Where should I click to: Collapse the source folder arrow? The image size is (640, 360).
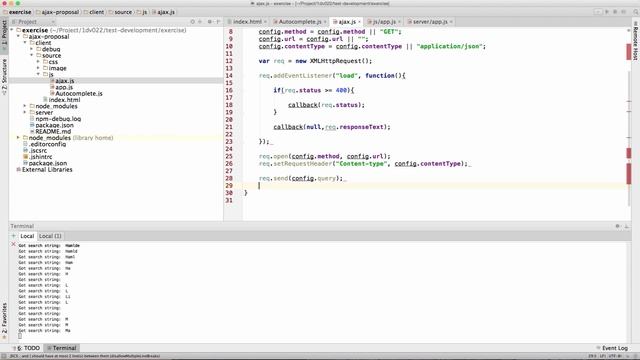[x=32, y=56]
